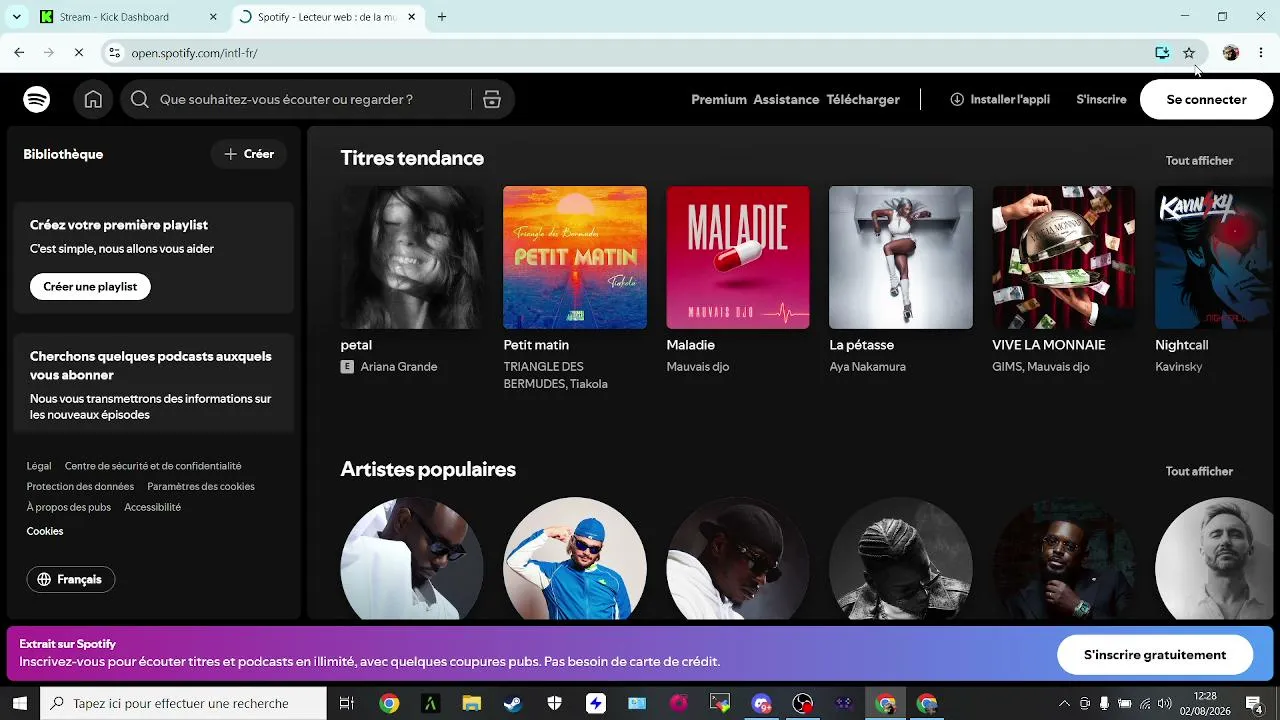The height and width of the screenshot is (720, 1280).
Task: Open La pétasse cover art
Action: 901,257
